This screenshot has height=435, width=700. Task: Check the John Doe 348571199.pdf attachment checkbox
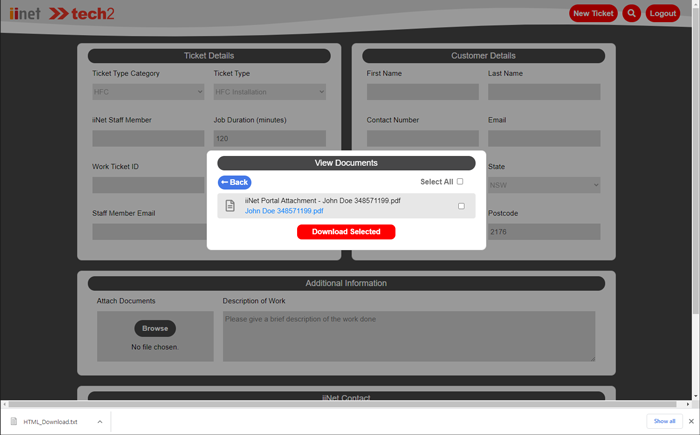pyautogui.click(x=461, y=206)
